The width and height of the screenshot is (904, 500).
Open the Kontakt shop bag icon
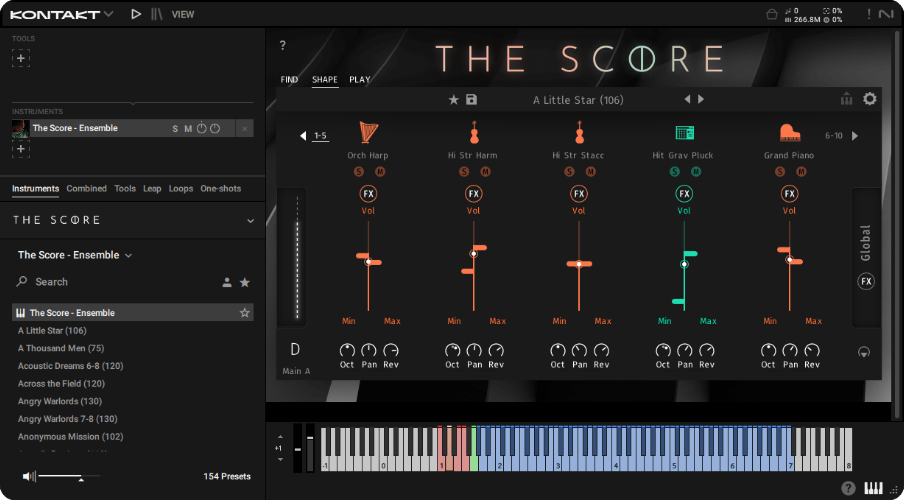click(771, 14)
